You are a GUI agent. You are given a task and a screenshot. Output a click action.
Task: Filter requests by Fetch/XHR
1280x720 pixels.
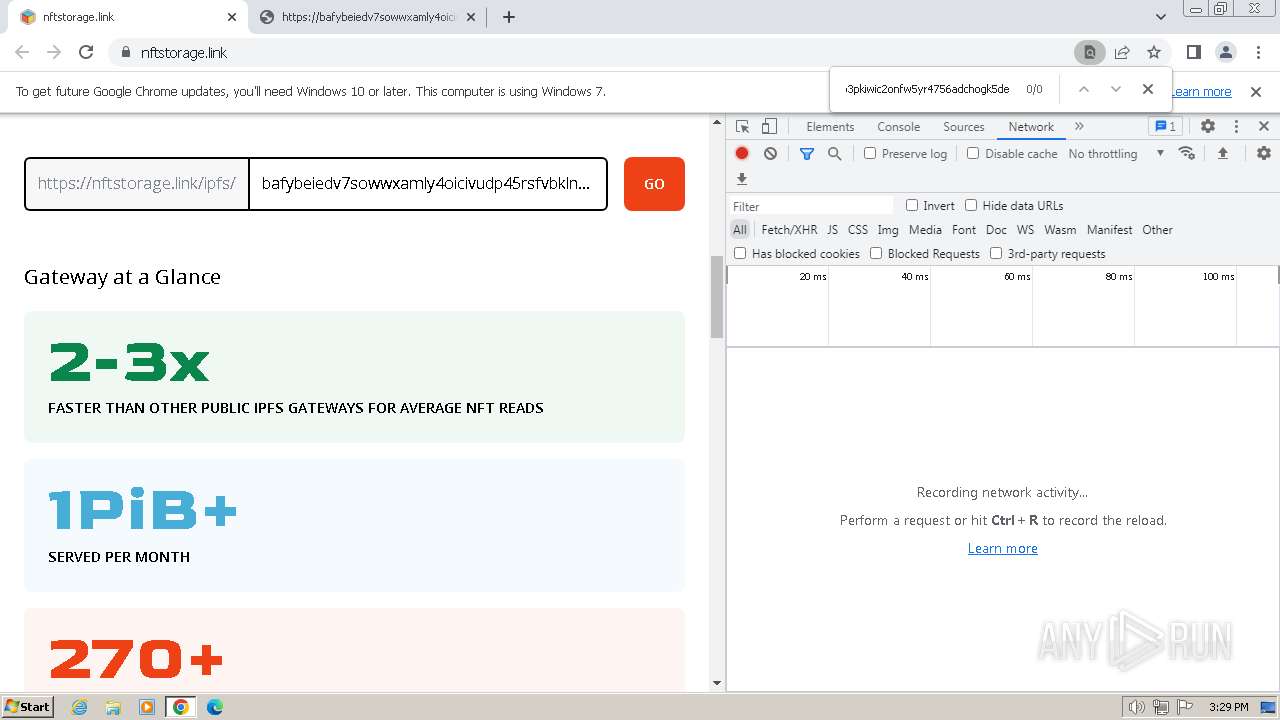[789, 230]
